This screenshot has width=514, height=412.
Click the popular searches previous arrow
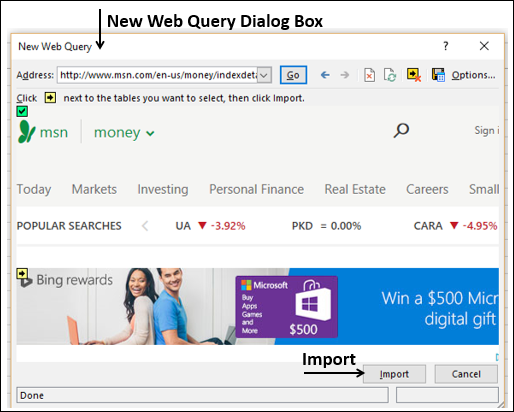[x=145, y=226]
